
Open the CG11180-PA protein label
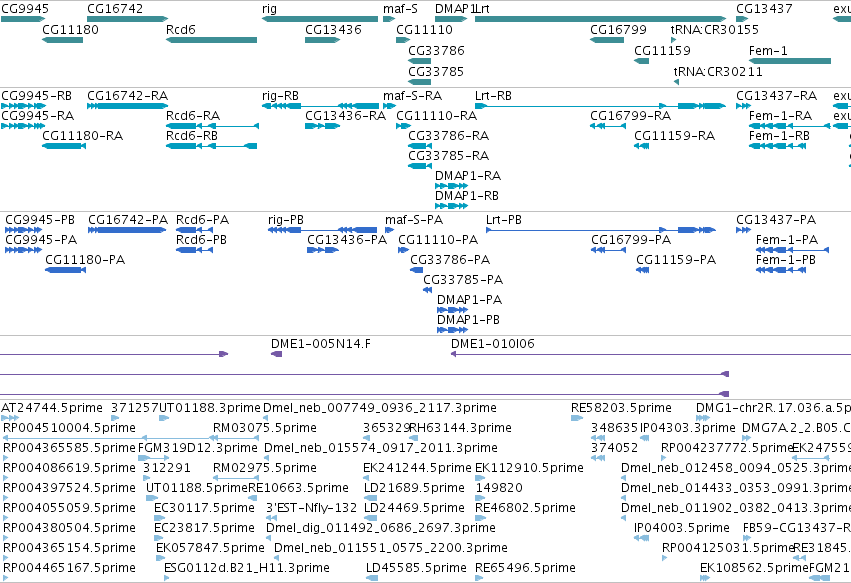[85, 260]
